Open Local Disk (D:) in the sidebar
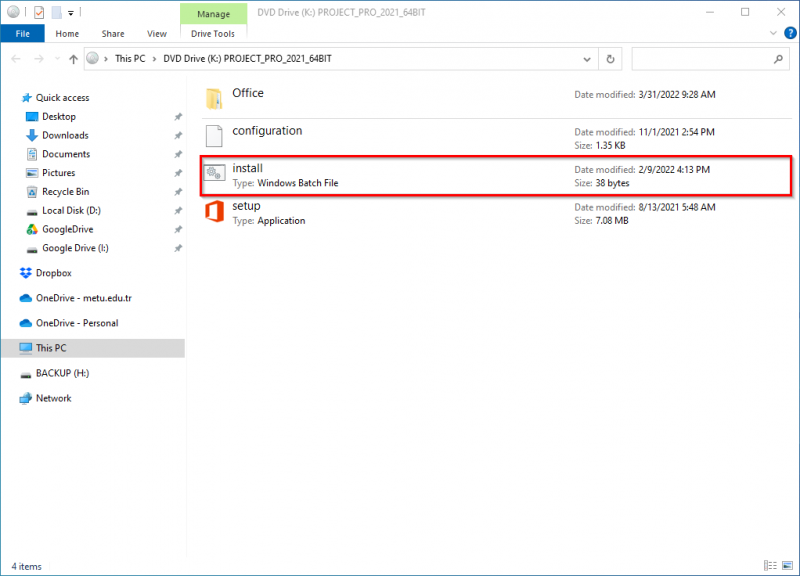 coord(71,211)
